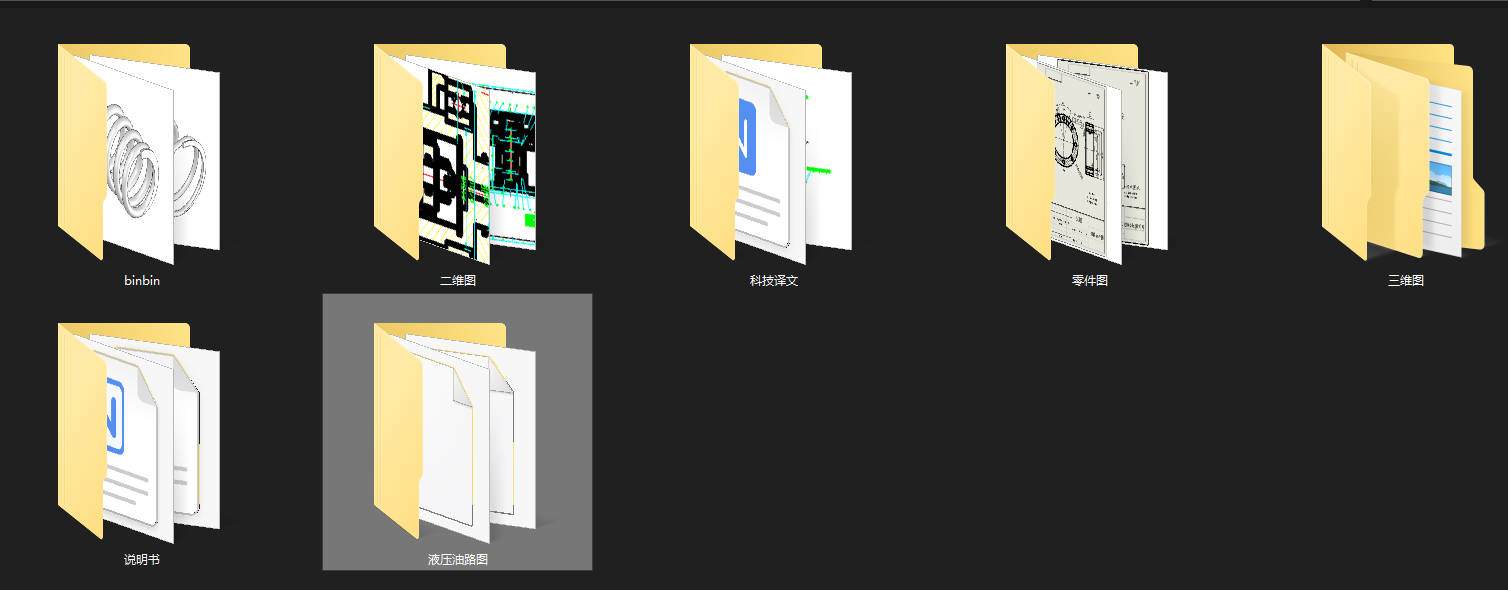Select the 二维图 folder icon
Image resolution: width=1508 pixels, height=590 pixels.
455,152
